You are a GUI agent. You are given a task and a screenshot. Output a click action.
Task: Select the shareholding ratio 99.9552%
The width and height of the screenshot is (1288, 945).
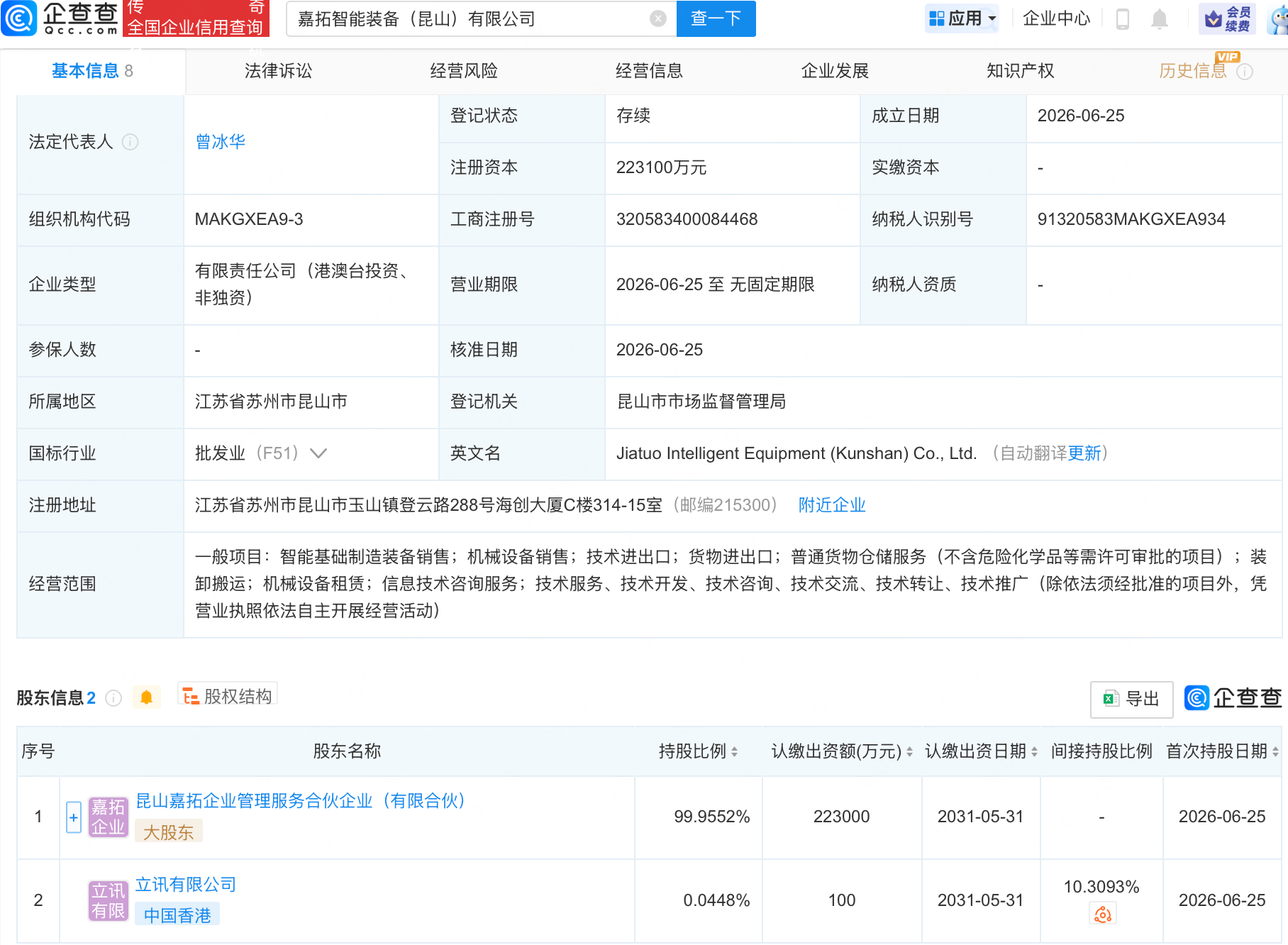712,817
